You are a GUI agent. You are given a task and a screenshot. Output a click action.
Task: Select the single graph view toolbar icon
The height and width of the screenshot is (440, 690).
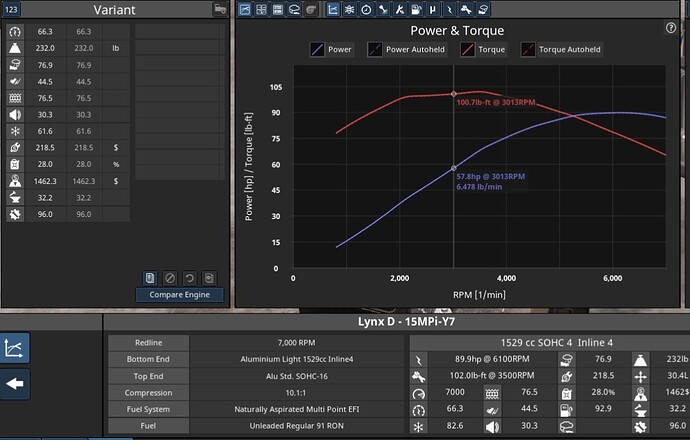(245, 9)
